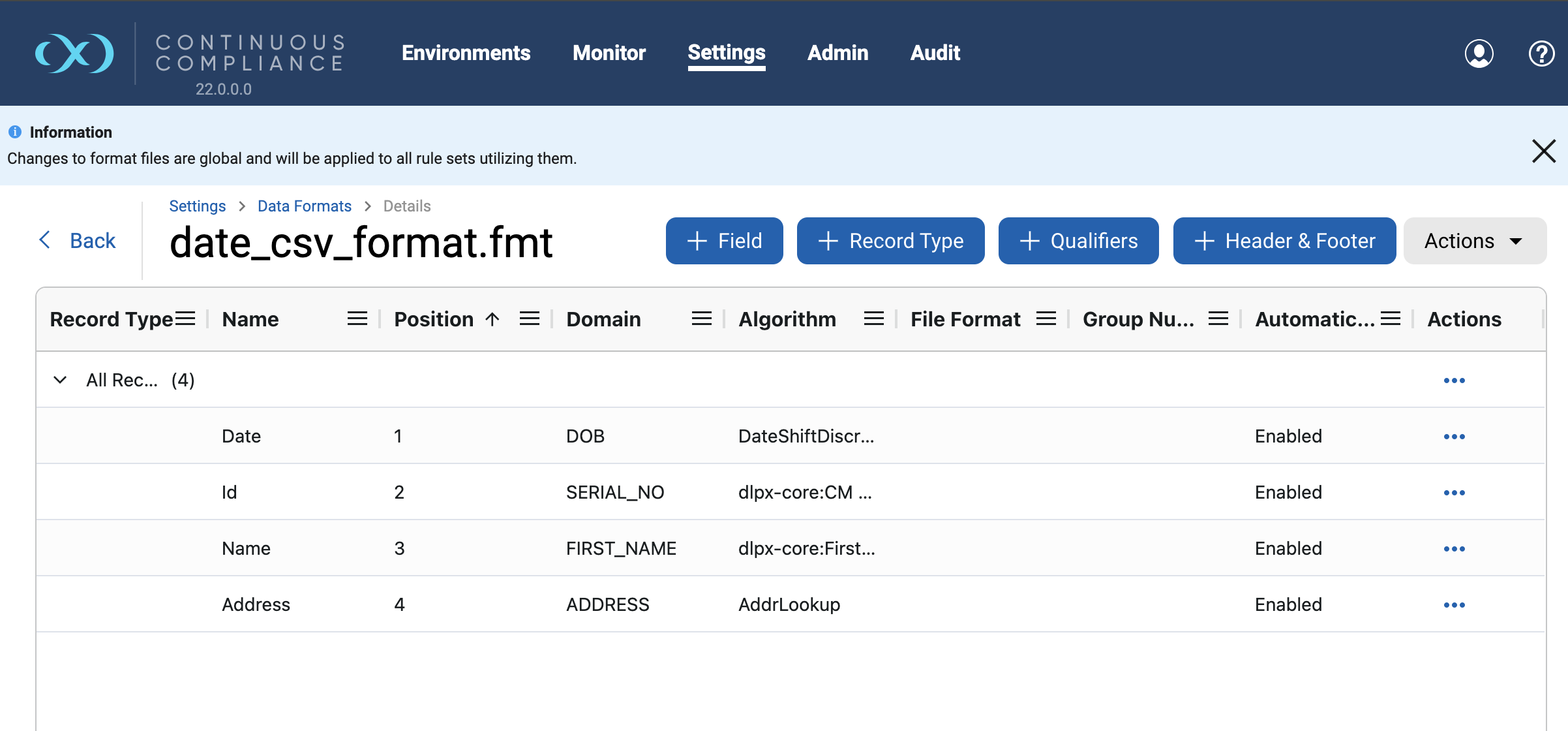Add a new Field

(724, 241)
